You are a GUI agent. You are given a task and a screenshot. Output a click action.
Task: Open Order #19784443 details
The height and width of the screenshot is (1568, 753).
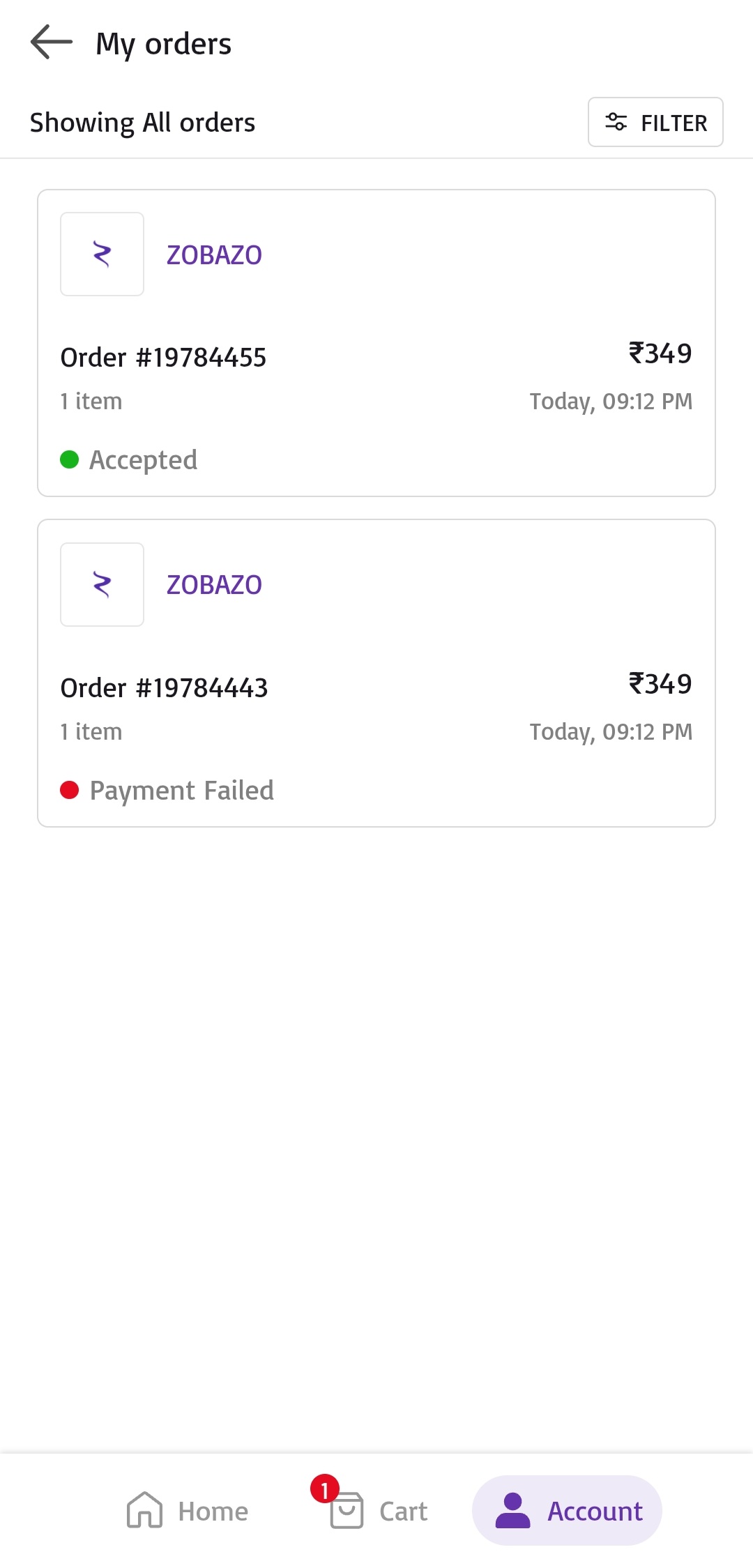point(165,688)
